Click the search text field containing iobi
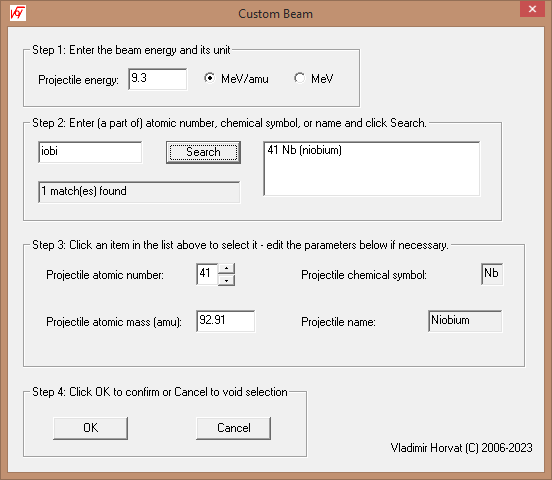This screenshot has height=480, width=552. (x=90, y=152)
